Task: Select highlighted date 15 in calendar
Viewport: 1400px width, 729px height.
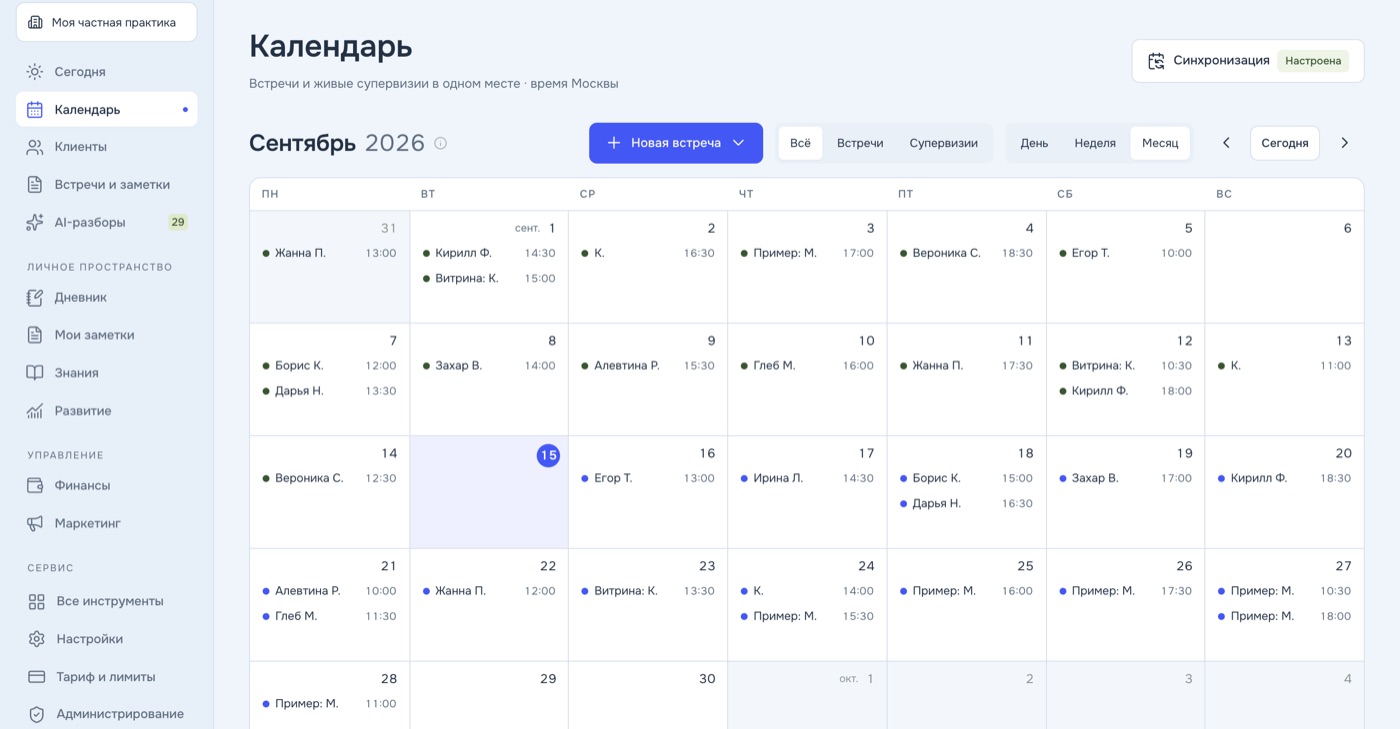Action: [548, 455]
